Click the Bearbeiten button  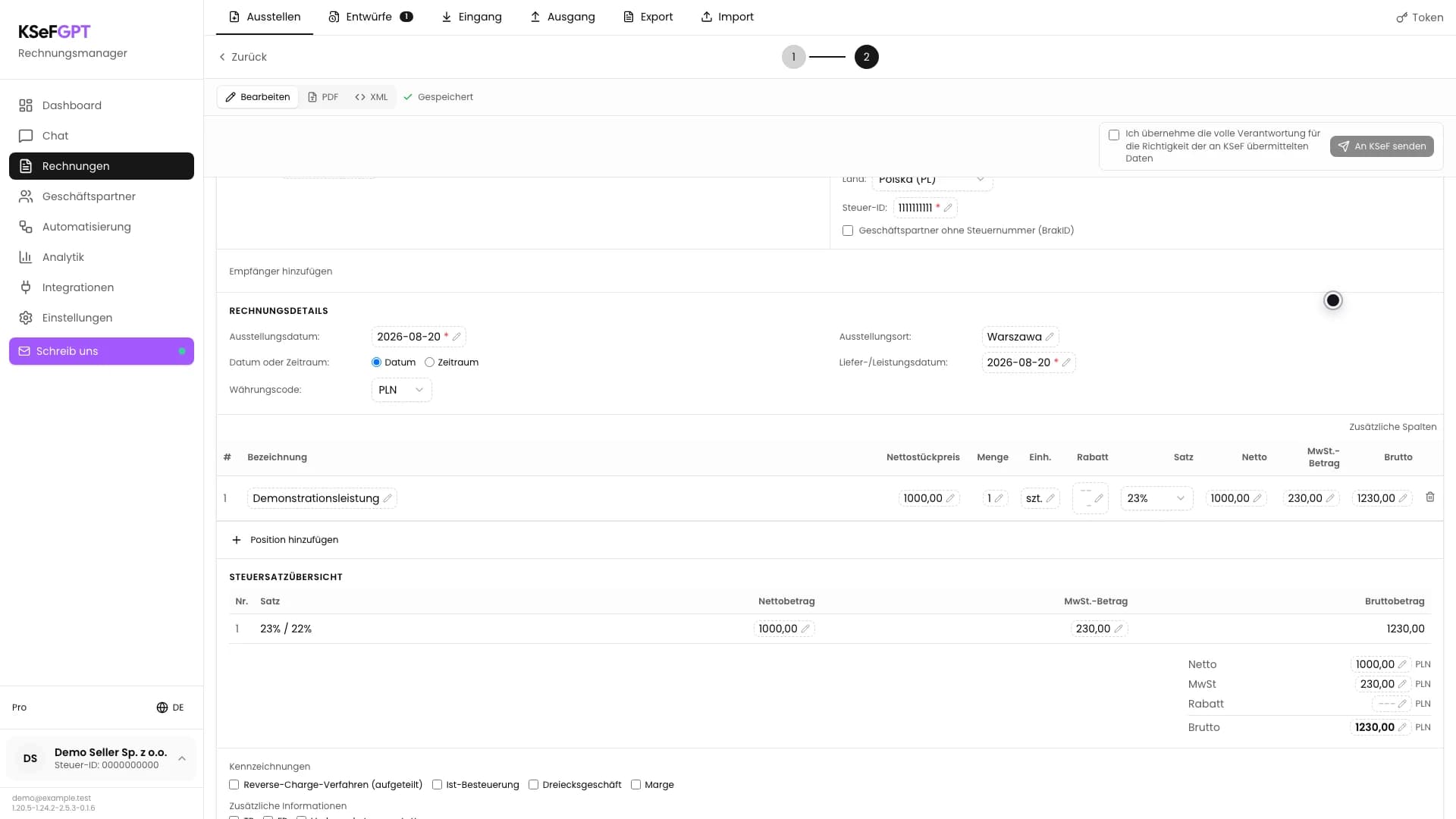(258, 97)
